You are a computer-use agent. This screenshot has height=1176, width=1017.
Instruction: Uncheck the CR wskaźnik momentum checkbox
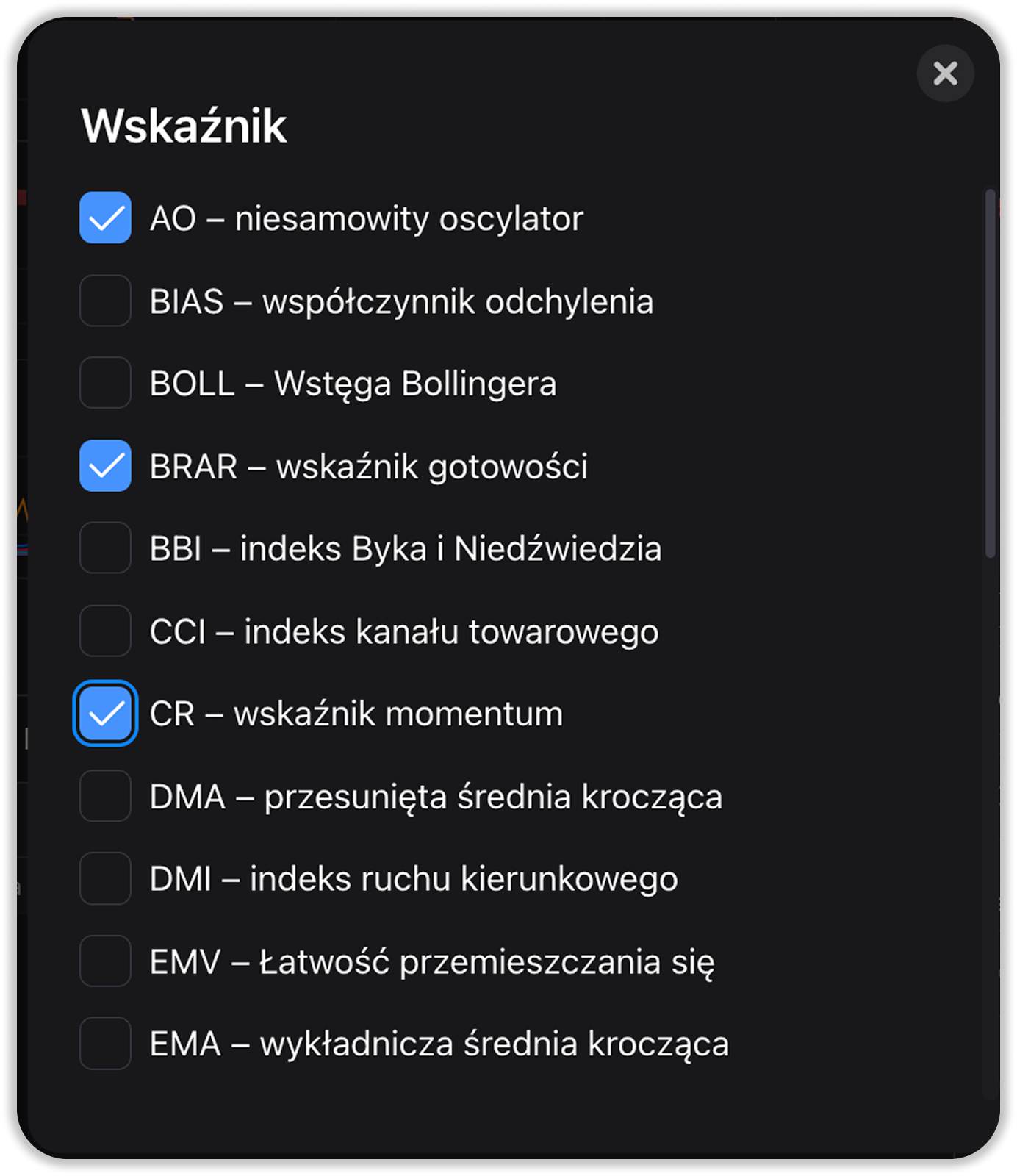[105, 714]
